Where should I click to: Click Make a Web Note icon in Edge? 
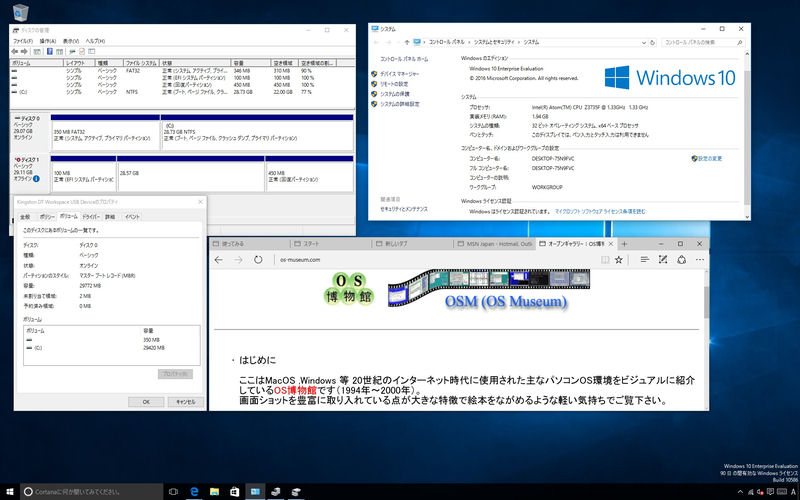click(663, 260)
